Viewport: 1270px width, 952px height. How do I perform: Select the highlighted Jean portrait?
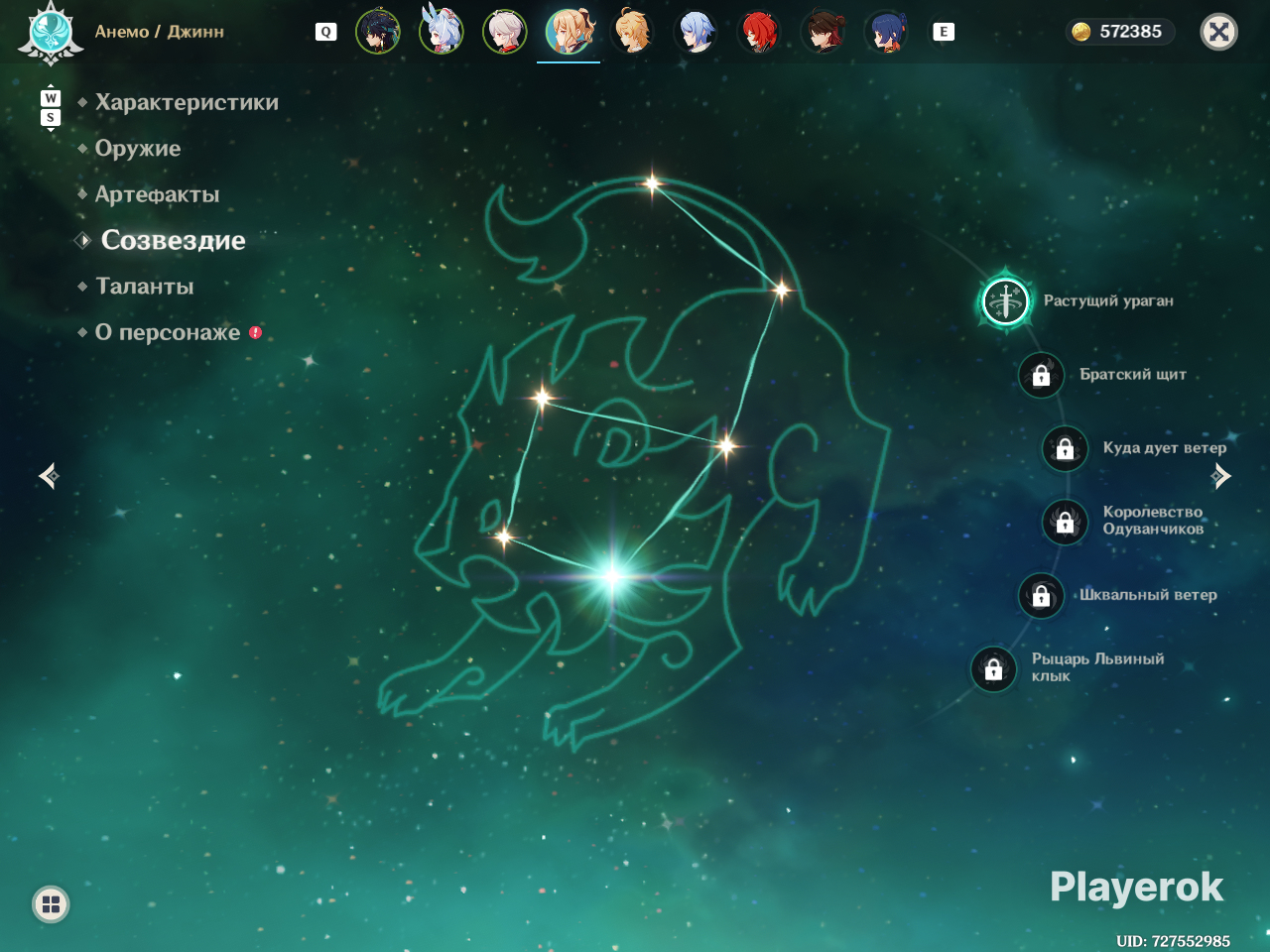pos(569,32)
